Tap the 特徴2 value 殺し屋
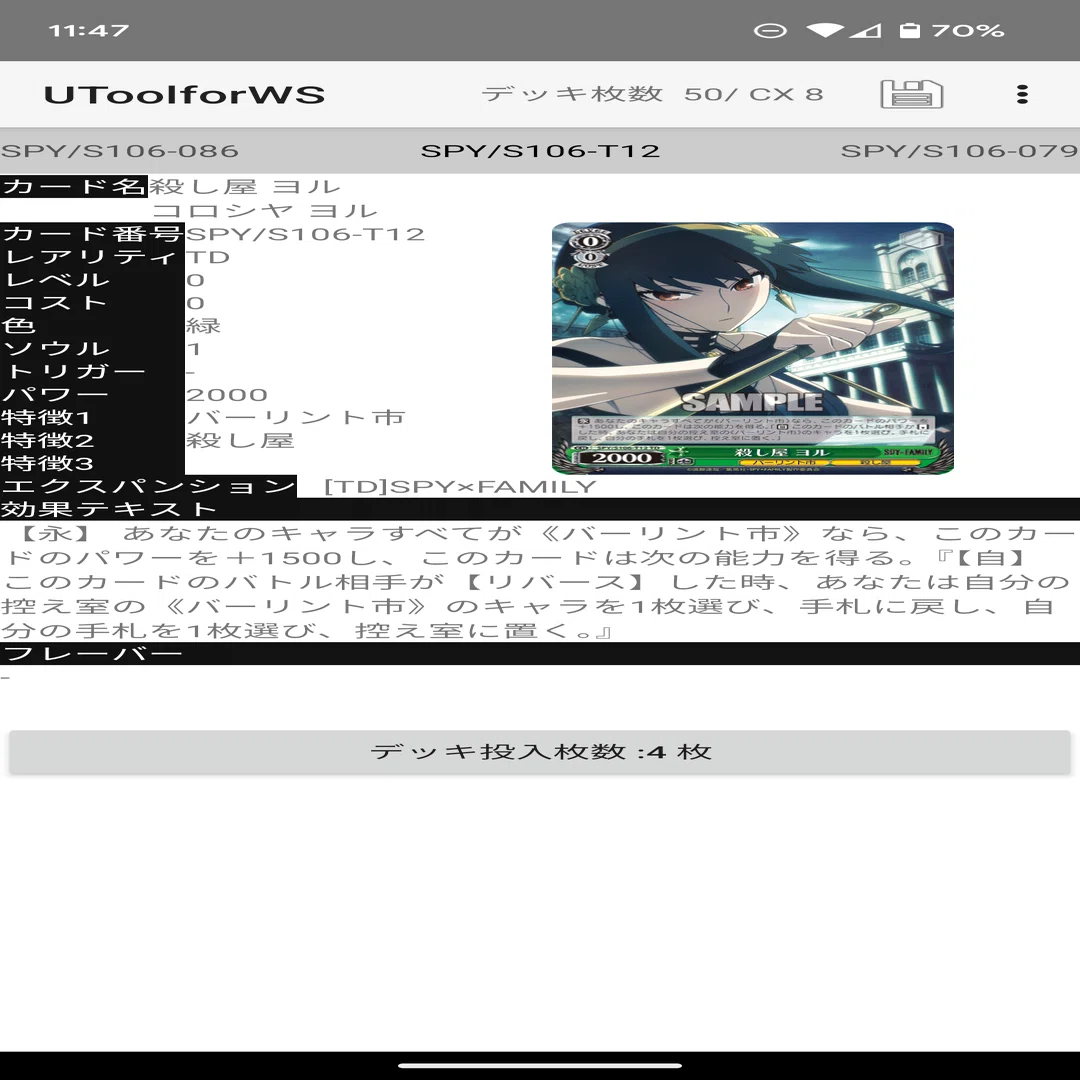1080x1080 pixels. pyautogui.click(x=240, y=440)
